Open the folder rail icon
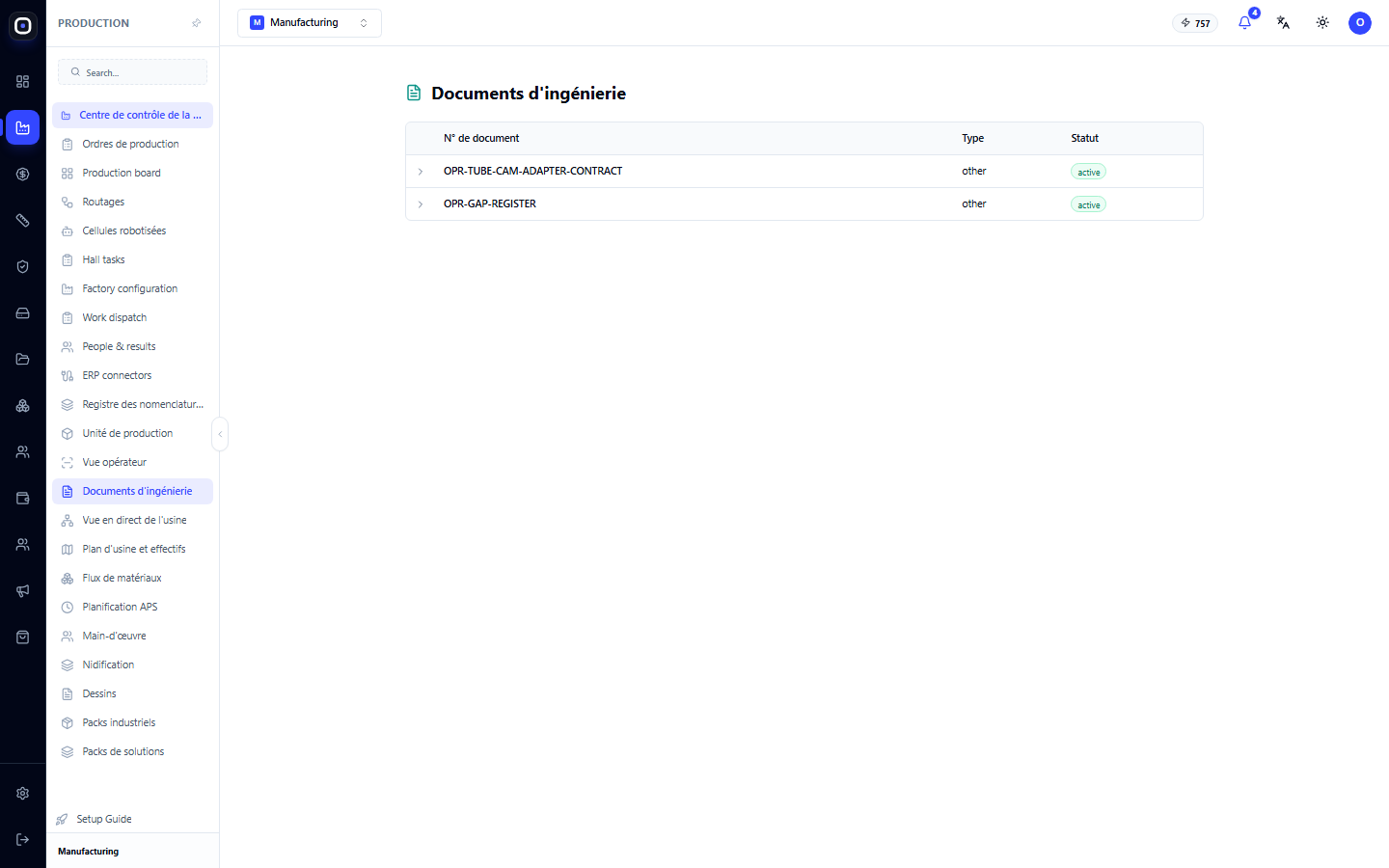The height and width of the screenshot is (868, 1389). [x=23, y=360]
